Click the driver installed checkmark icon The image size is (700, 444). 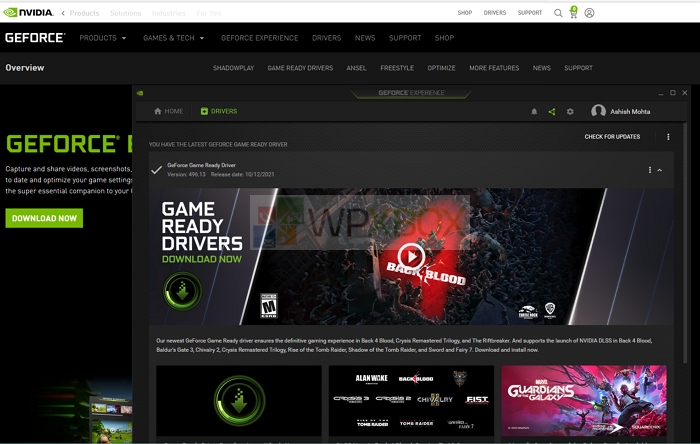coord(156,170)
